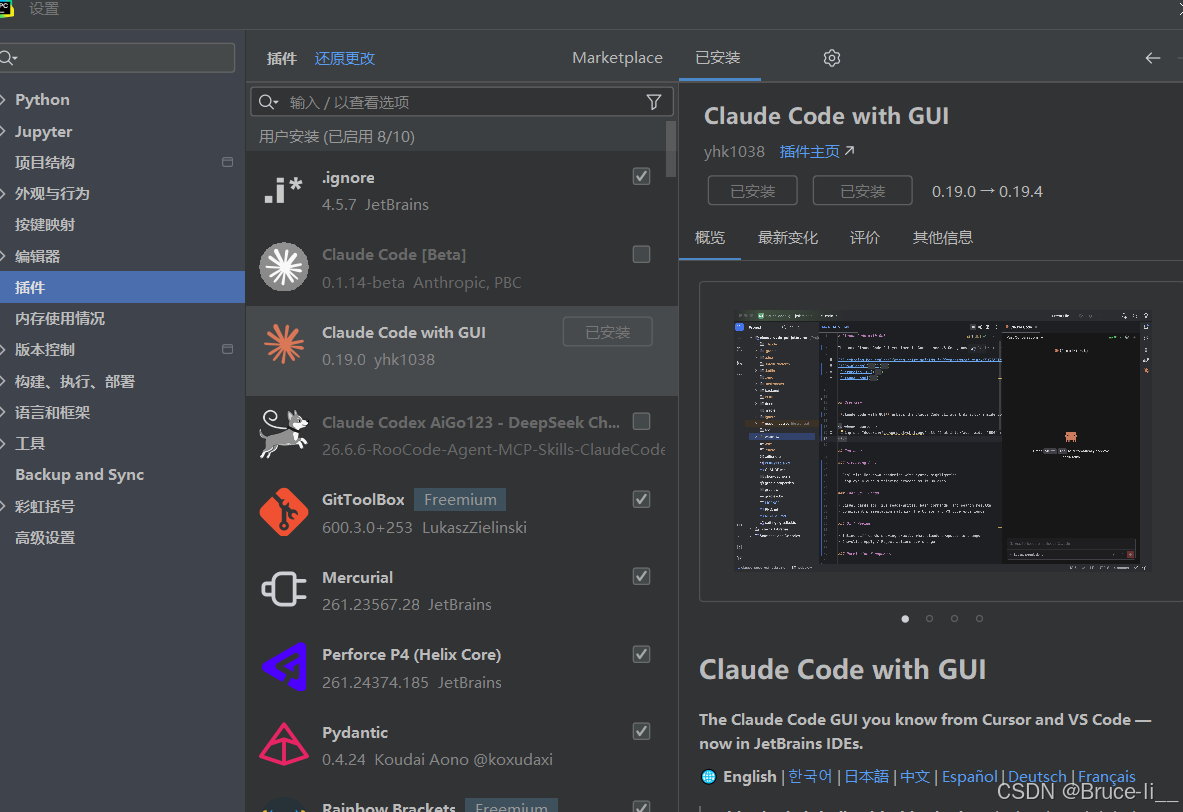Click the GitToolBox plugin icon
This screenshot has height=812, width=1183.
coord(284,512)
